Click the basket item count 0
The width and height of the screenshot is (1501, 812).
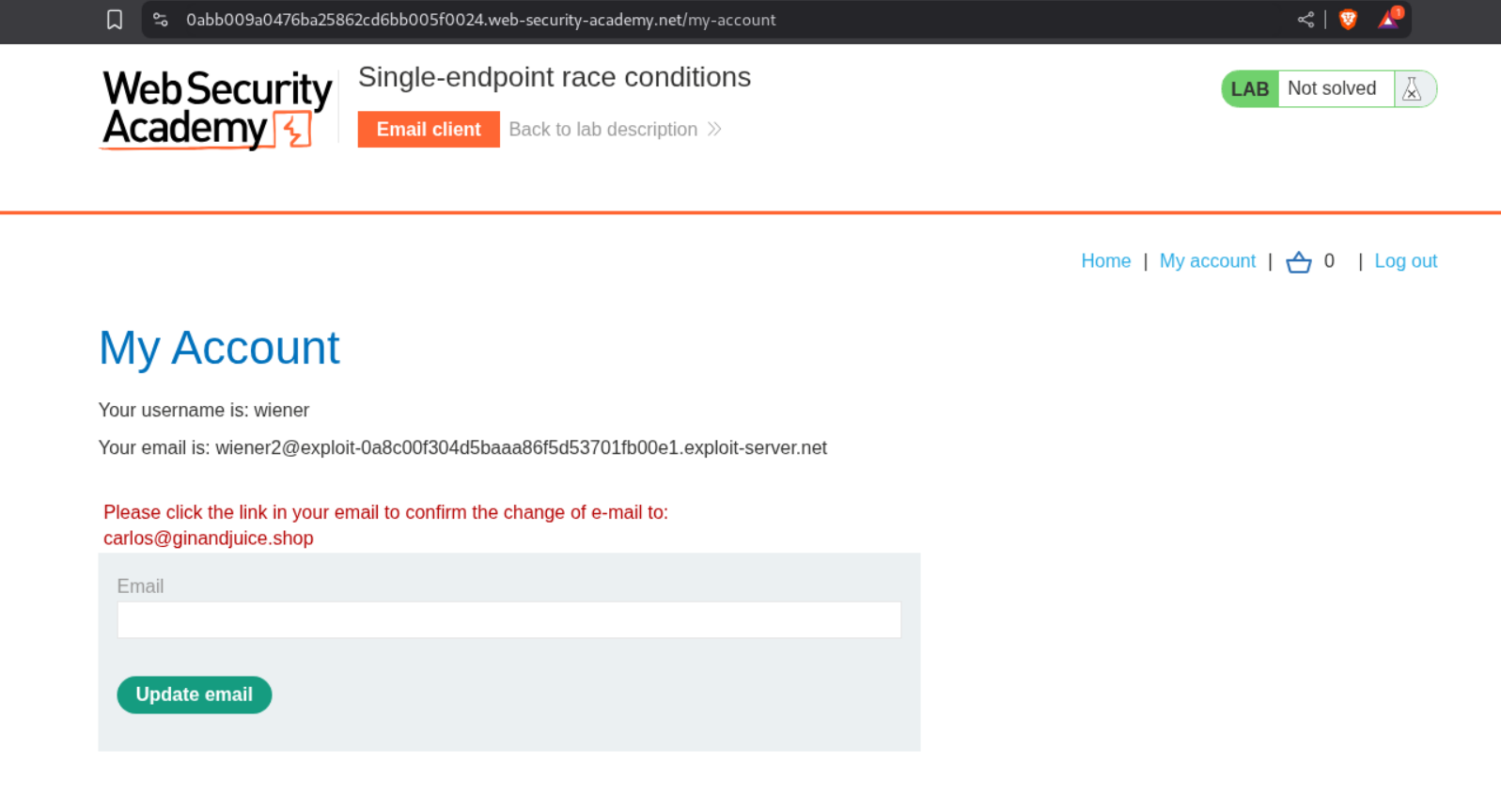click(x=1329, y=261)
